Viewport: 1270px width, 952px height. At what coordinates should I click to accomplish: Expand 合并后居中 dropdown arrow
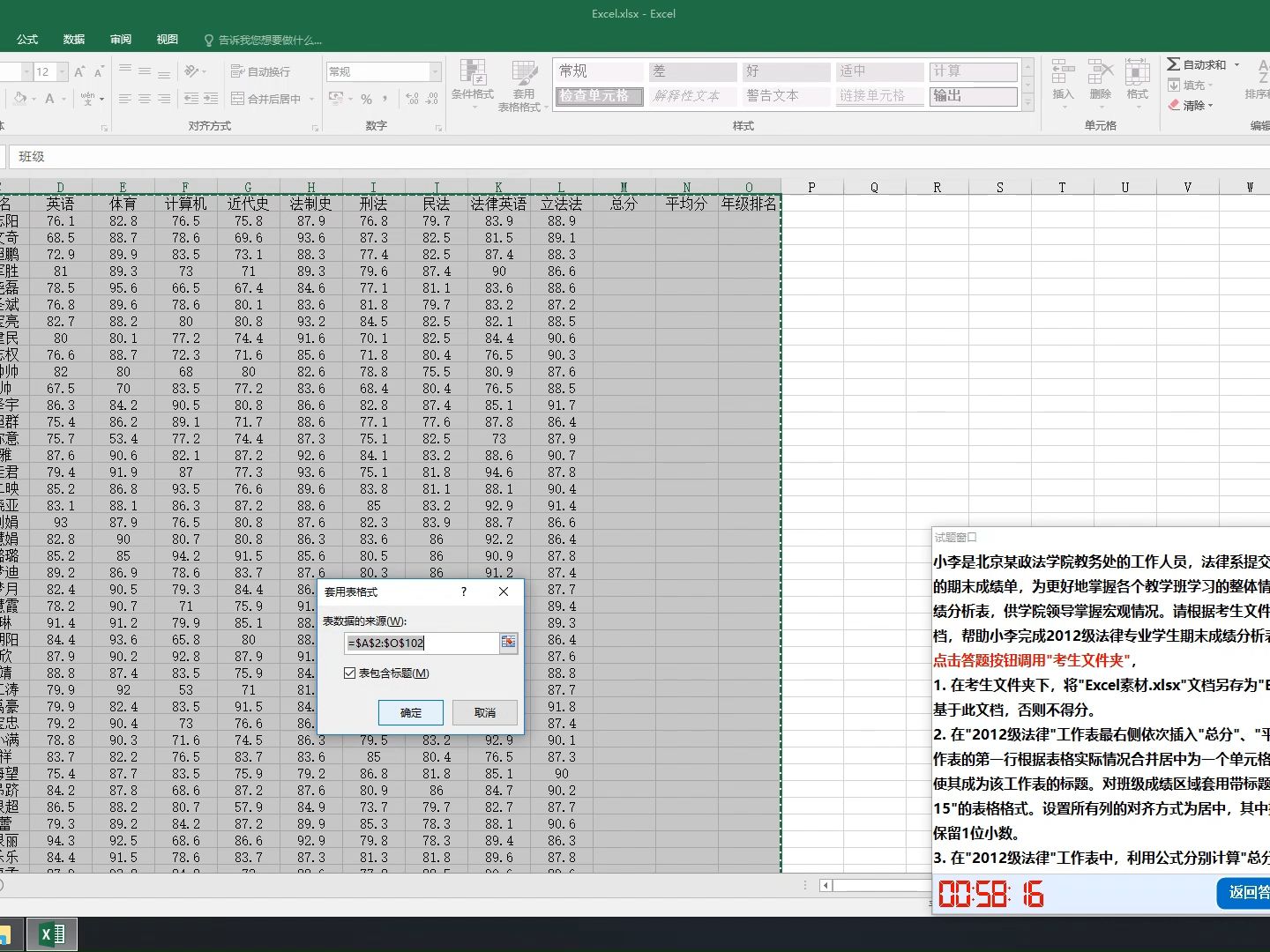tap(312, 99)
